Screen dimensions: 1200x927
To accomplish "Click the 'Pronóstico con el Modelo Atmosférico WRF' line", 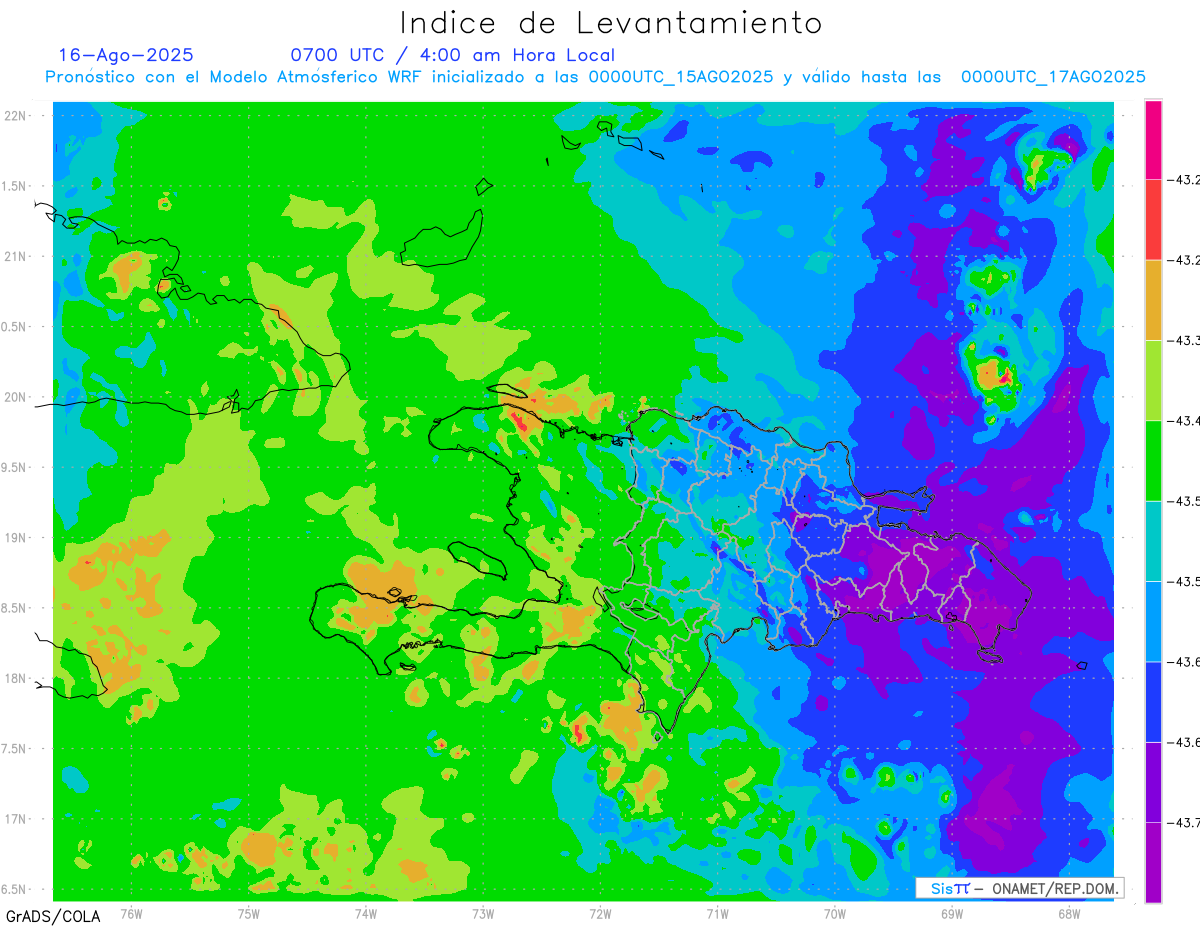I will [x=595, y=77].
